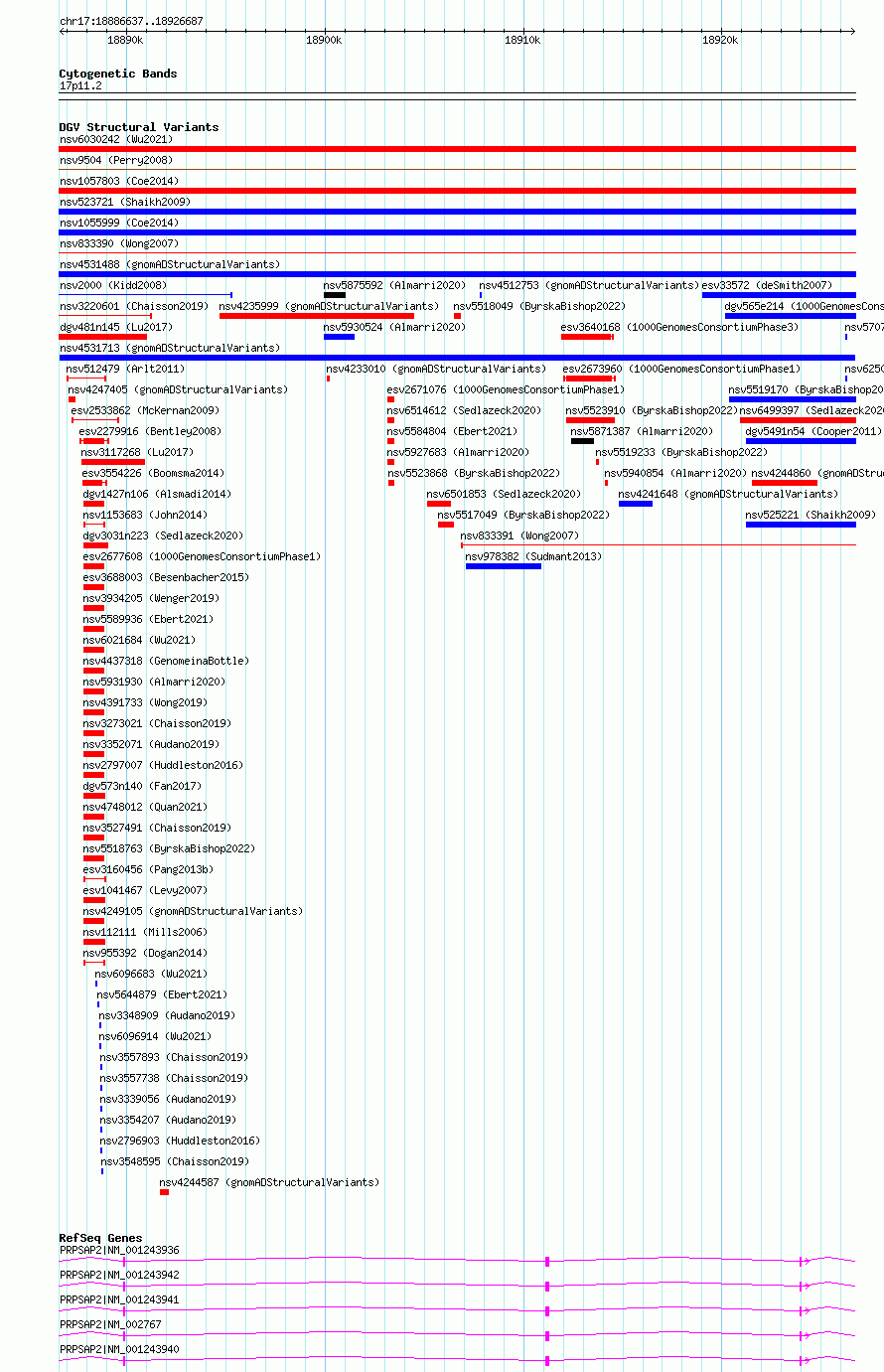The width and height of the screenshot is (884, 1372).
Task: Click nsv1057803 (Coe2014) label
Action: click(x=118, y=181)
